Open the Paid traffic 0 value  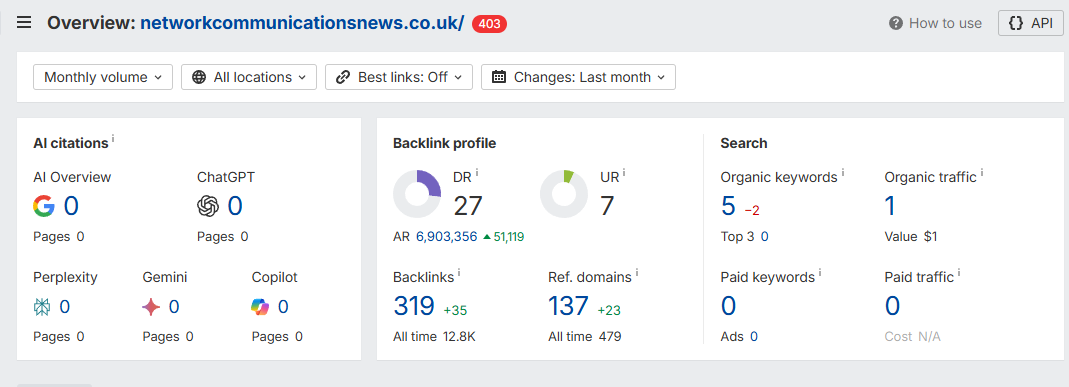pos(892,306)
